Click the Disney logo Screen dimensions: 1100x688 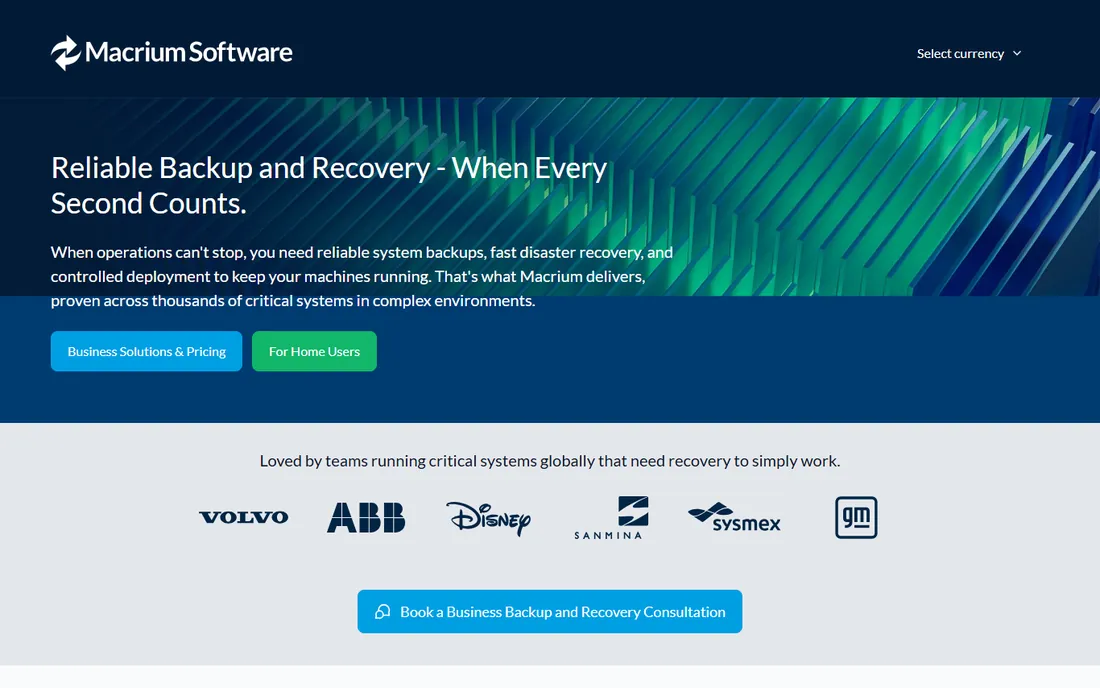pos(489,518)
